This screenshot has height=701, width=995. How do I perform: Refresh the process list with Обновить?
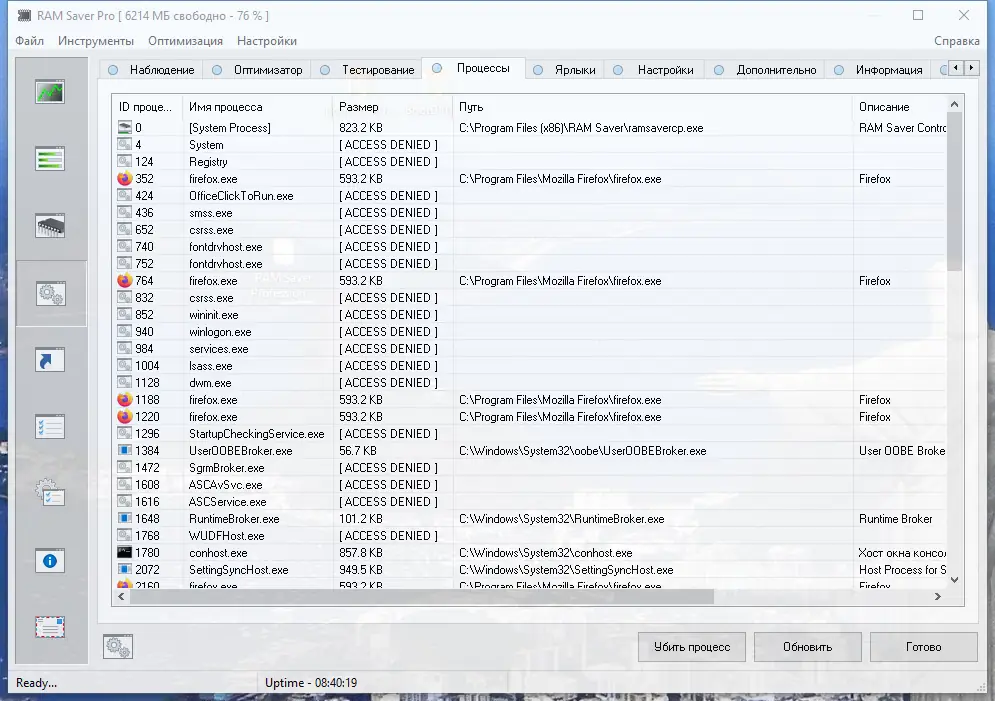(x=810, y=647)
